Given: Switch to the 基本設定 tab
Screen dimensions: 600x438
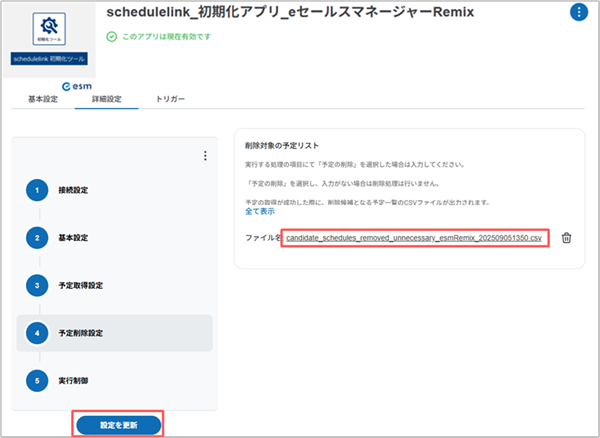Looking at the screenshot, I should (43, 99).
